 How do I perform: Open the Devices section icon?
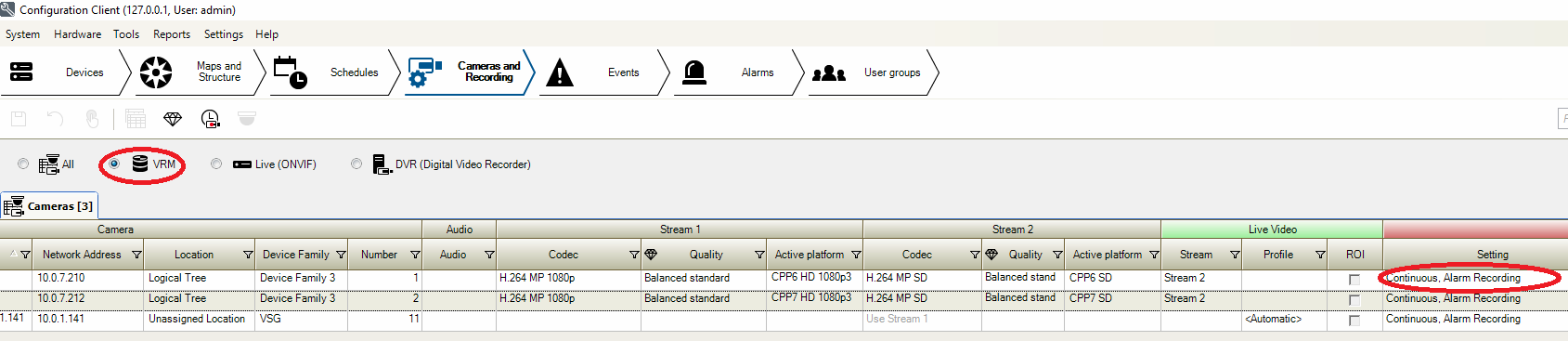(21, 72)
